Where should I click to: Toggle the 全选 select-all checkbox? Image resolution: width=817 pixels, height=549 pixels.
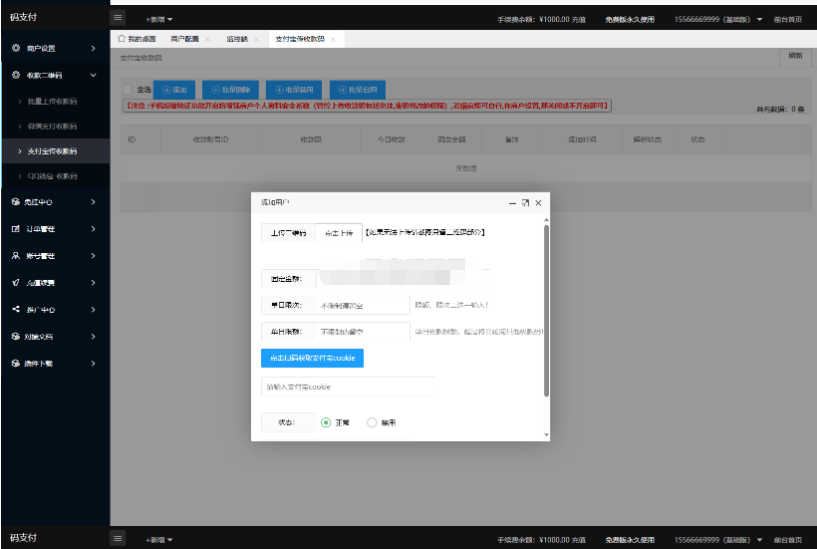127,90
